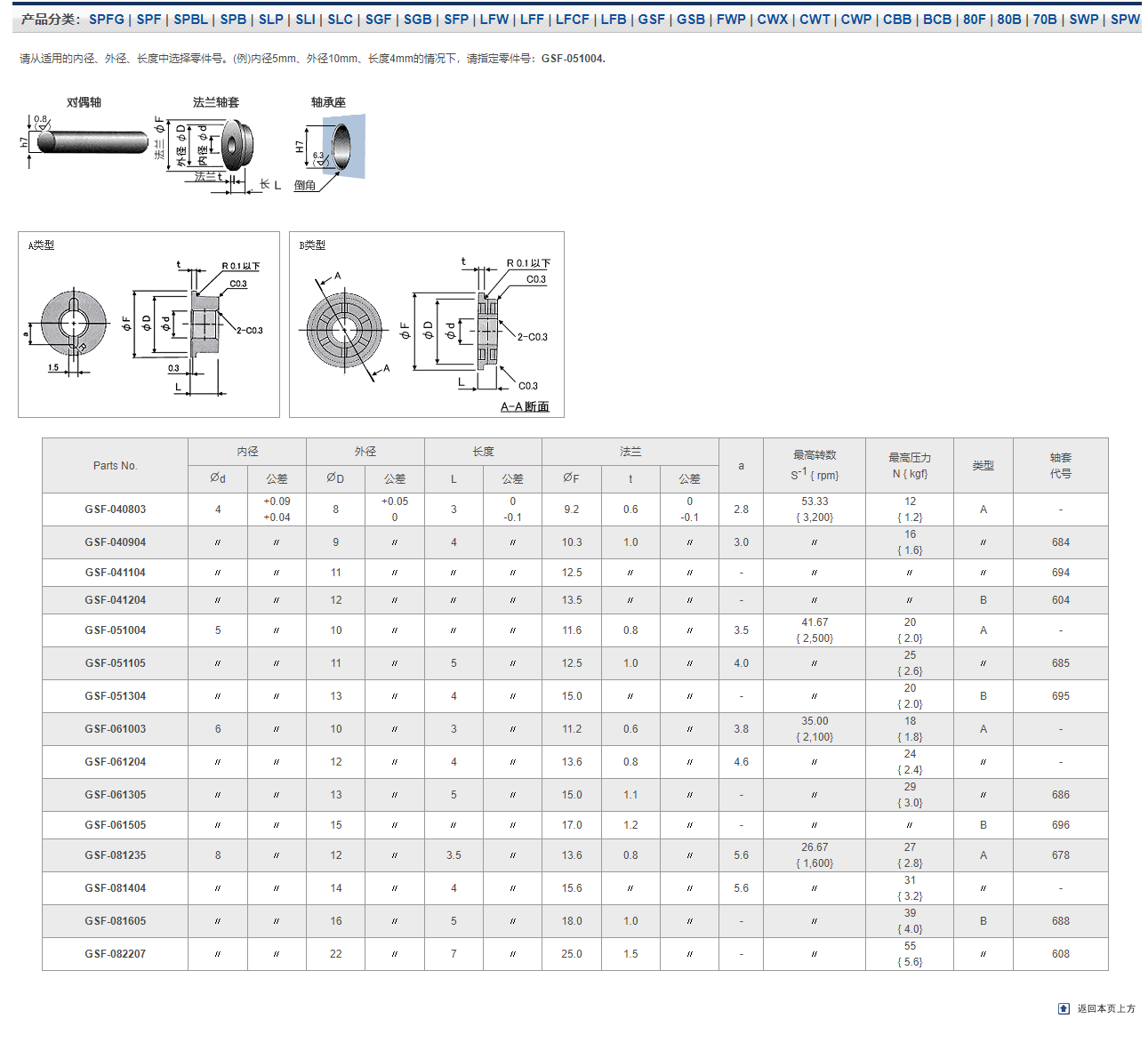The height and width of the screenshot is (1059, 1148).
Task: Select part number GSF-061505
Action: (x=116, y=825)
